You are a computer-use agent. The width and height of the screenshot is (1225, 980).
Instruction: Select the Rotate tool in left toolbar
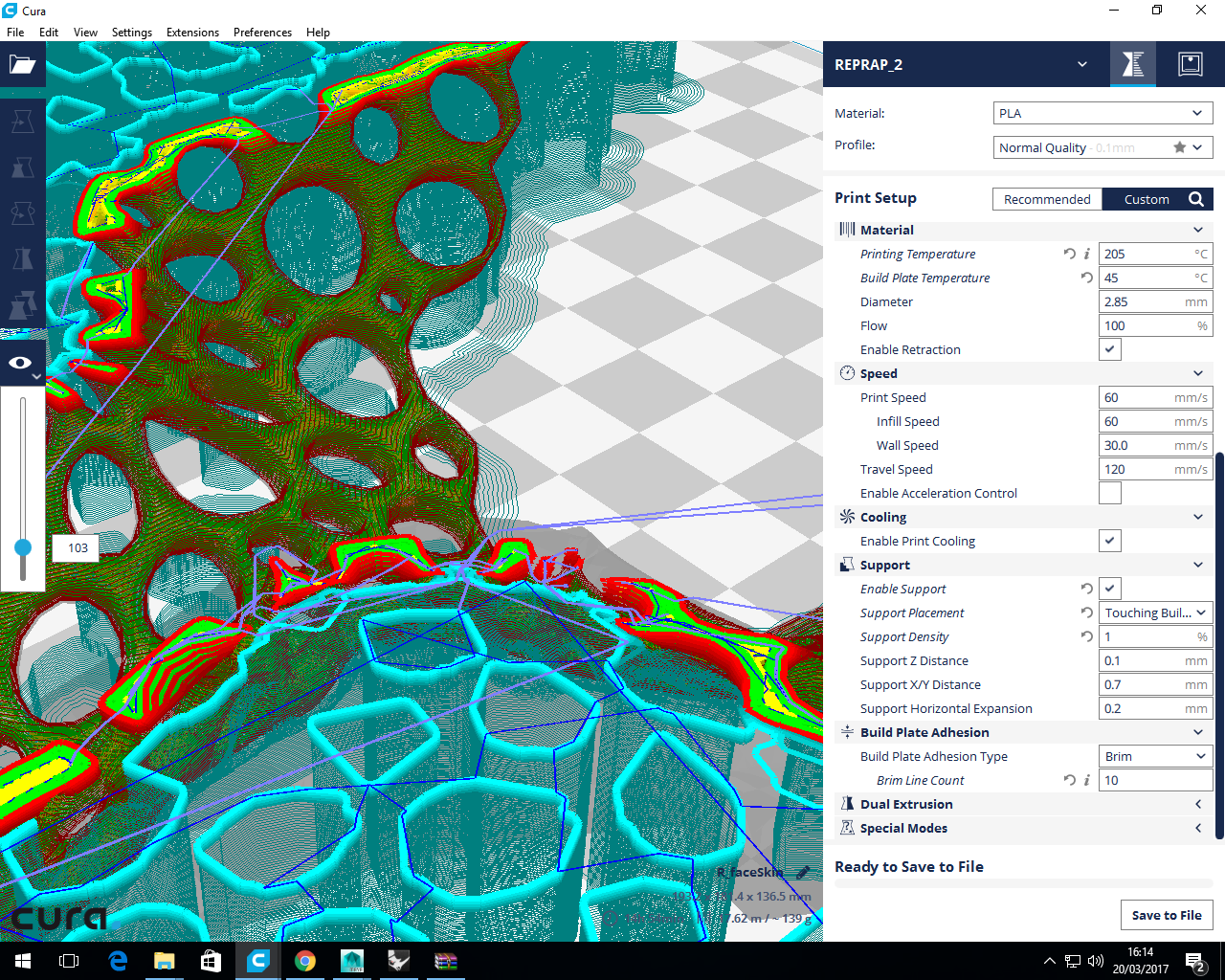(22, 213)
